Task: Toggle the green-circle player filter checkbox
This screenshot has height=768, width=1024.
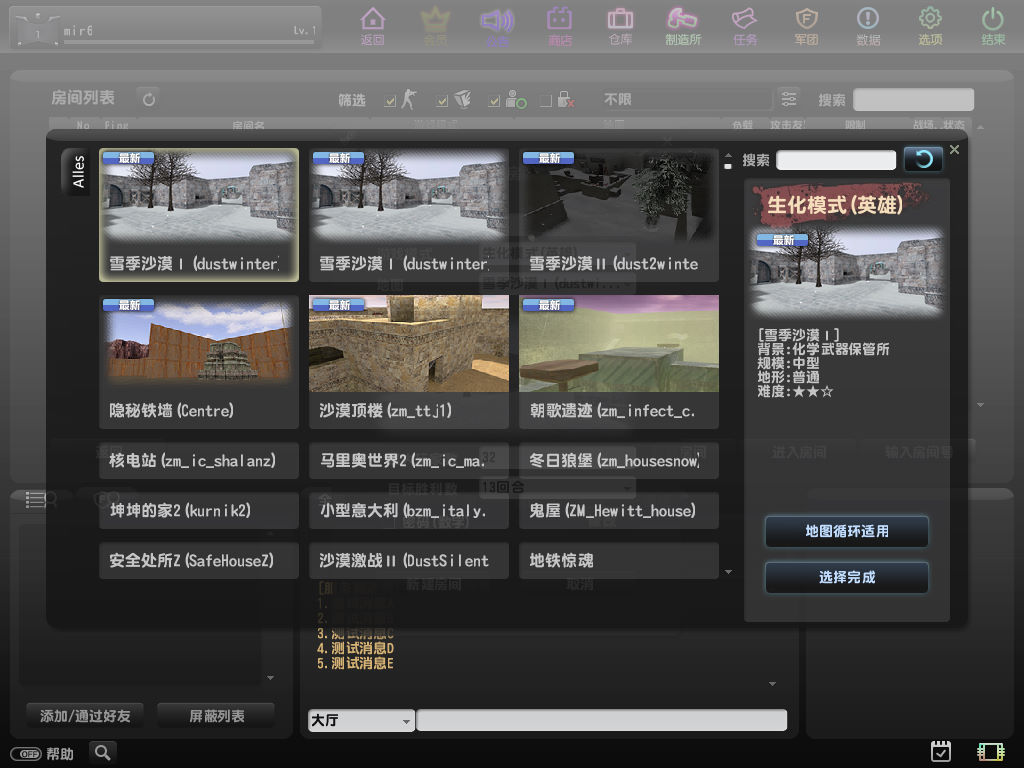Action: (x=494, y=101)
